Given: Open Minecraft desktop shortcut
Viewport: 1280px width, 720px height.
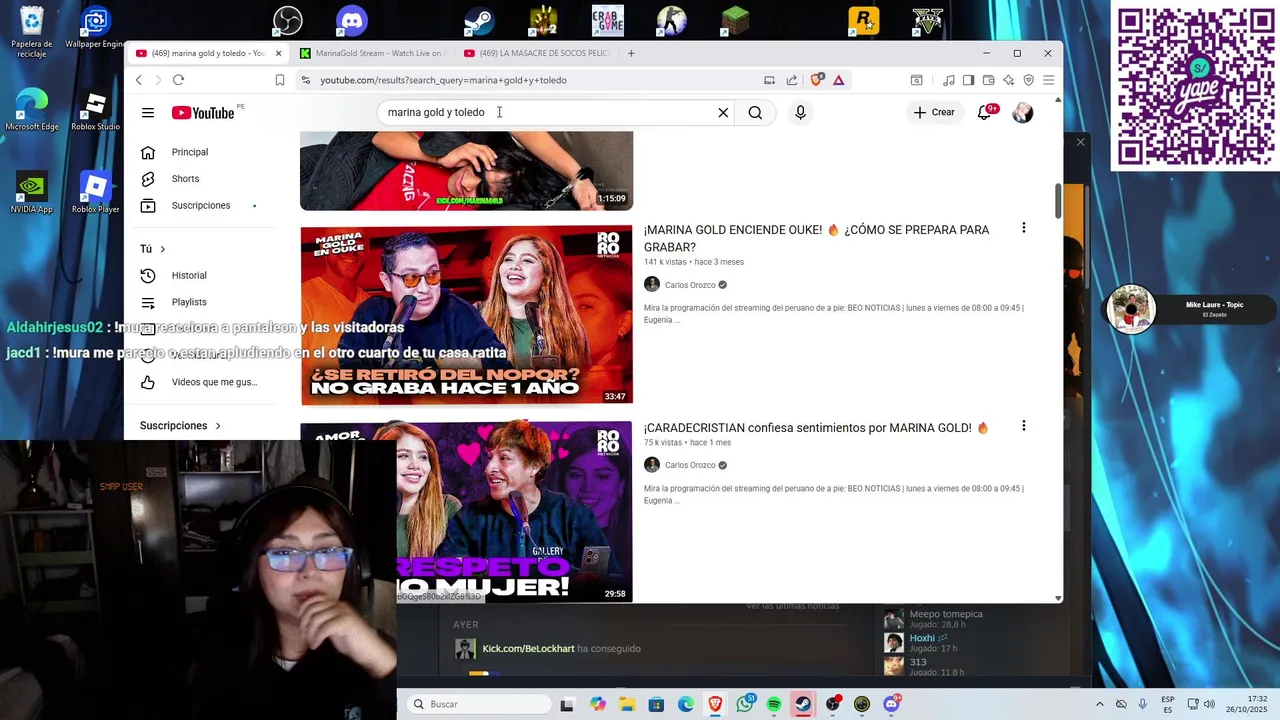Looking at the screenshot, I should [x=736, y=20].
